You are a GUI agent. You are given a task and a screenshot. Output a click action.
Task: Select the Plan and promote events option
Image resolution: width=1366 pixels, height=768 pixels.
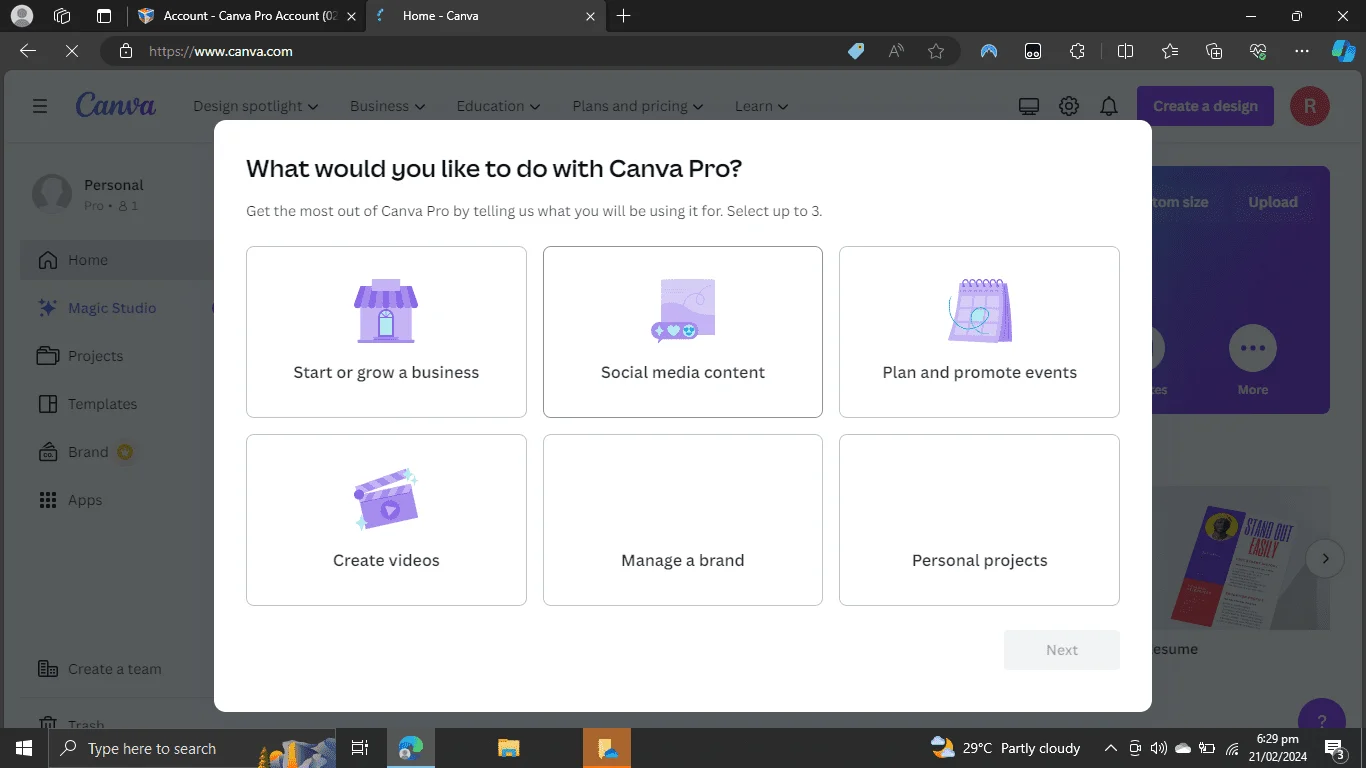point(979,332)
